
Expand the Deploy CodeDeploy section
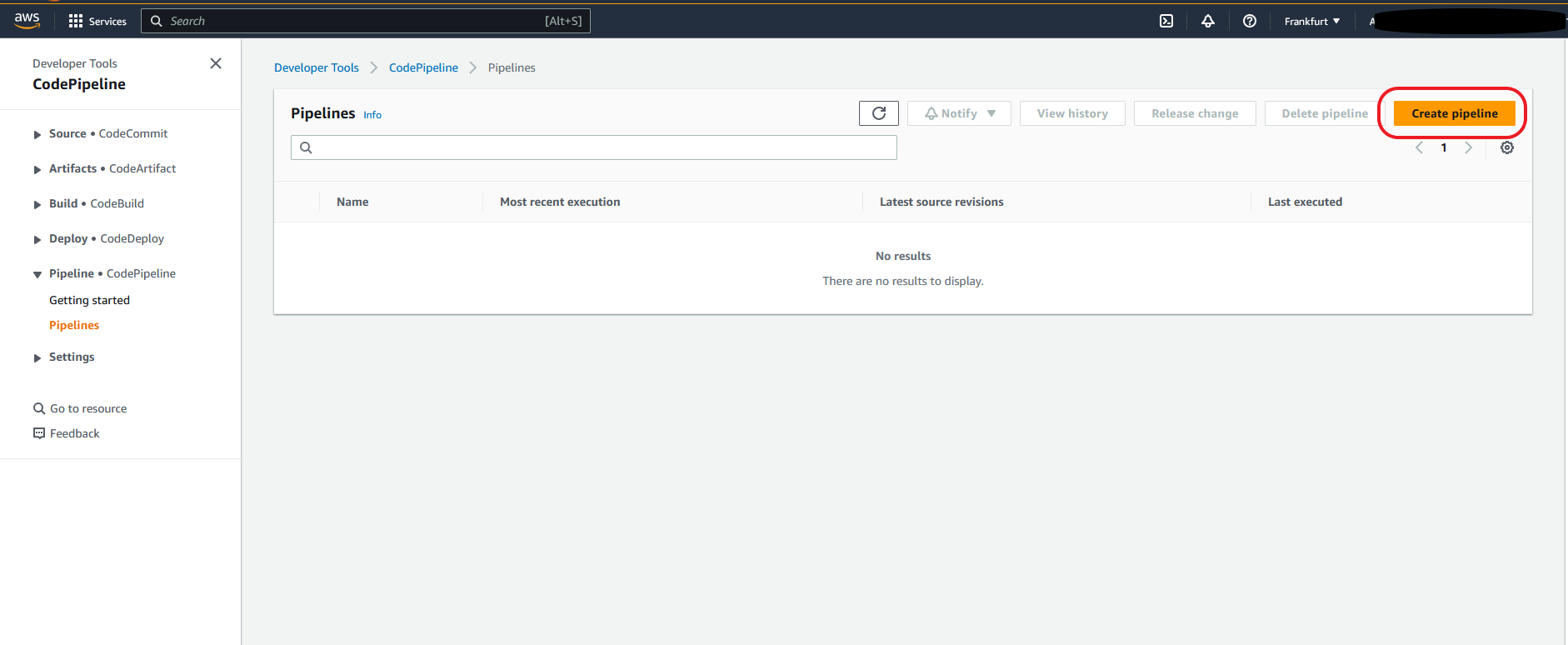(37, 239)
